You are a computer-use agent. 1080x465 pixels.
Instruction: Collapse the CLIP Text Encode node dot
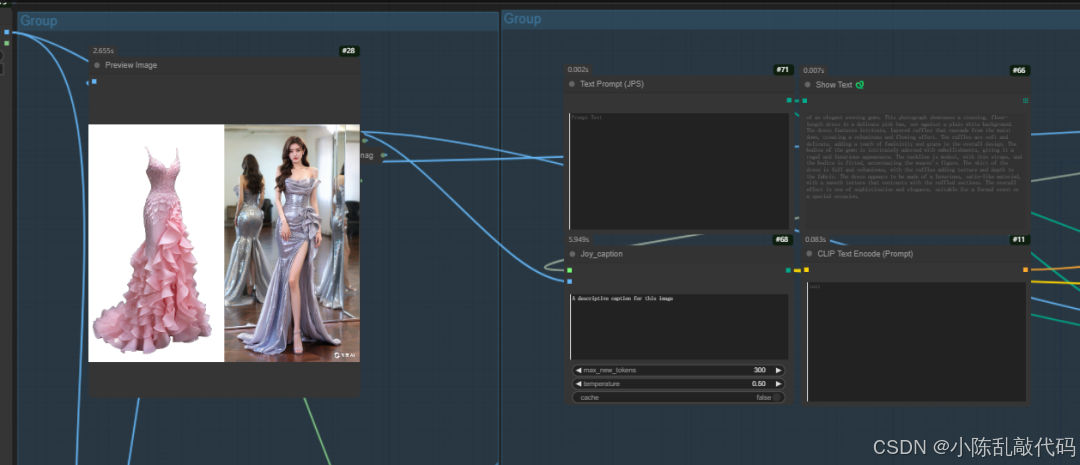[x=809, y=254]
